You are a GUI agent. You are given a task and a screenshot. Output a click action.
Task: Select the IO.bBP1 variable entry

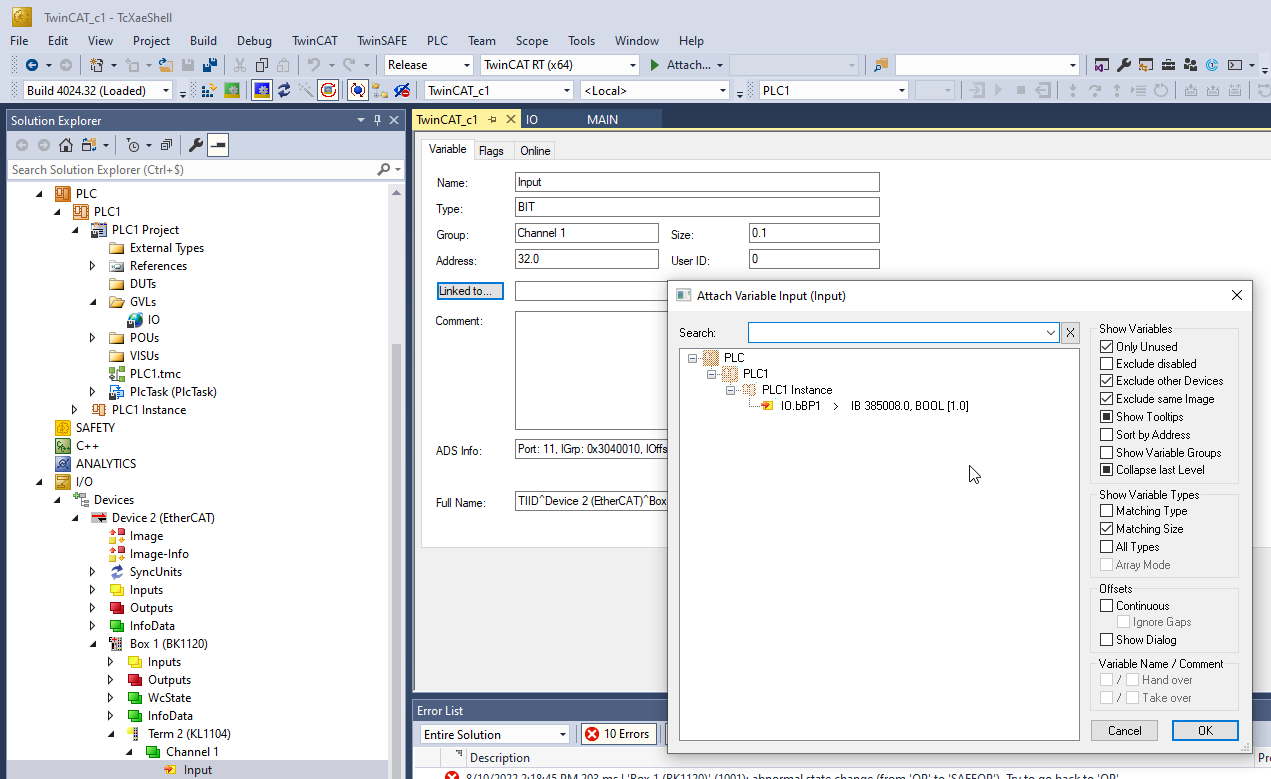[x=800, y=406]
